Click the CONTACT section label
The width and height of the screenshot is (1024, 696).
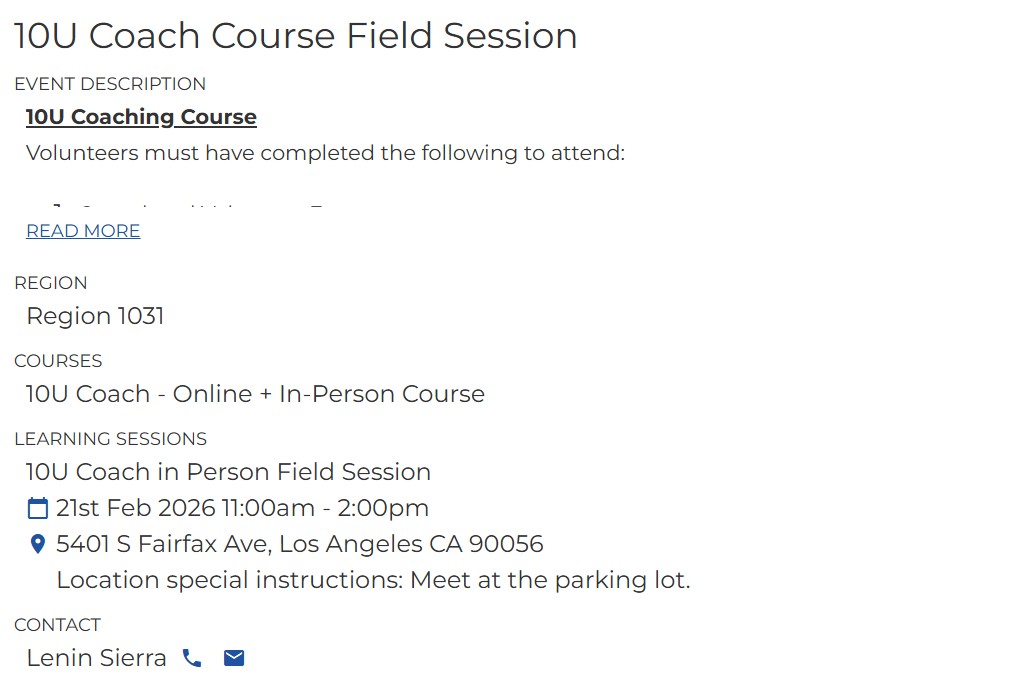click(57, 625)
